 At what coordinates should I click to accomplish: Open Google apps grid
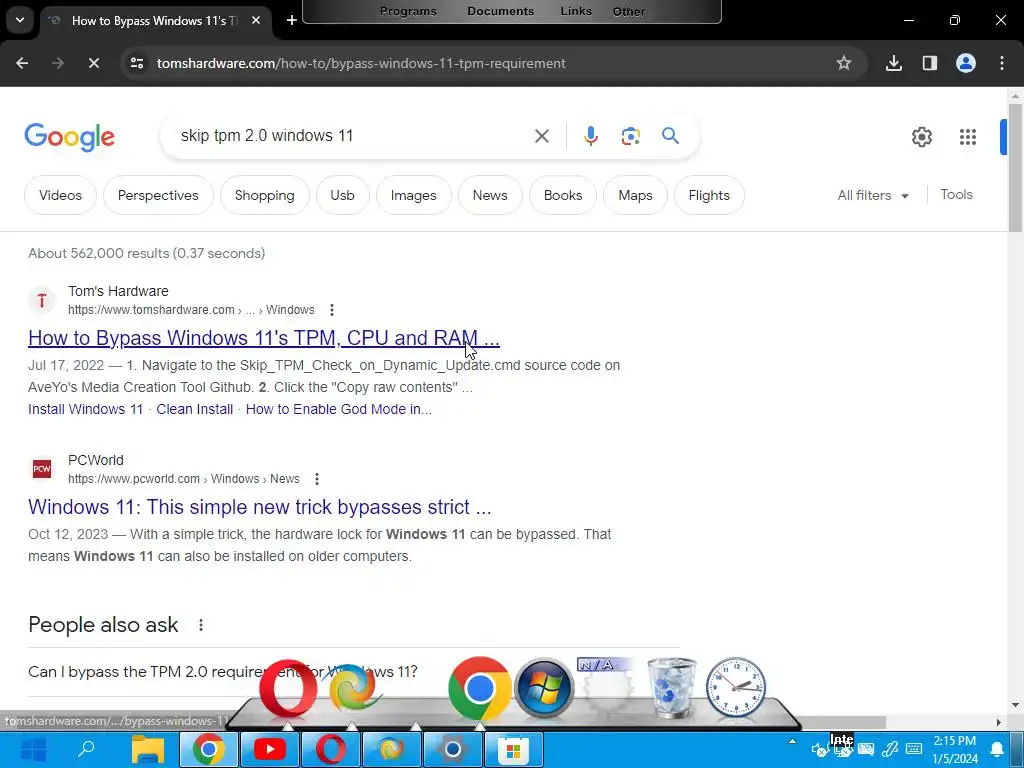click(x=968, y=136)
